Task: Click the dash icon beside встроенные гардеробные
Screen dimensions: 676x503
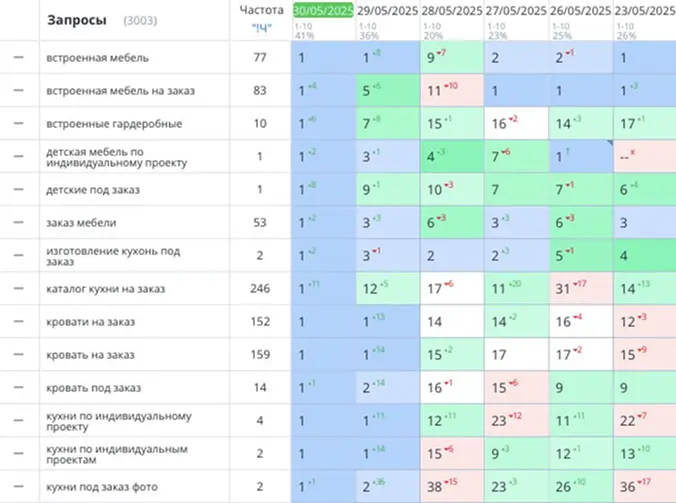Action: pos(19,123)
